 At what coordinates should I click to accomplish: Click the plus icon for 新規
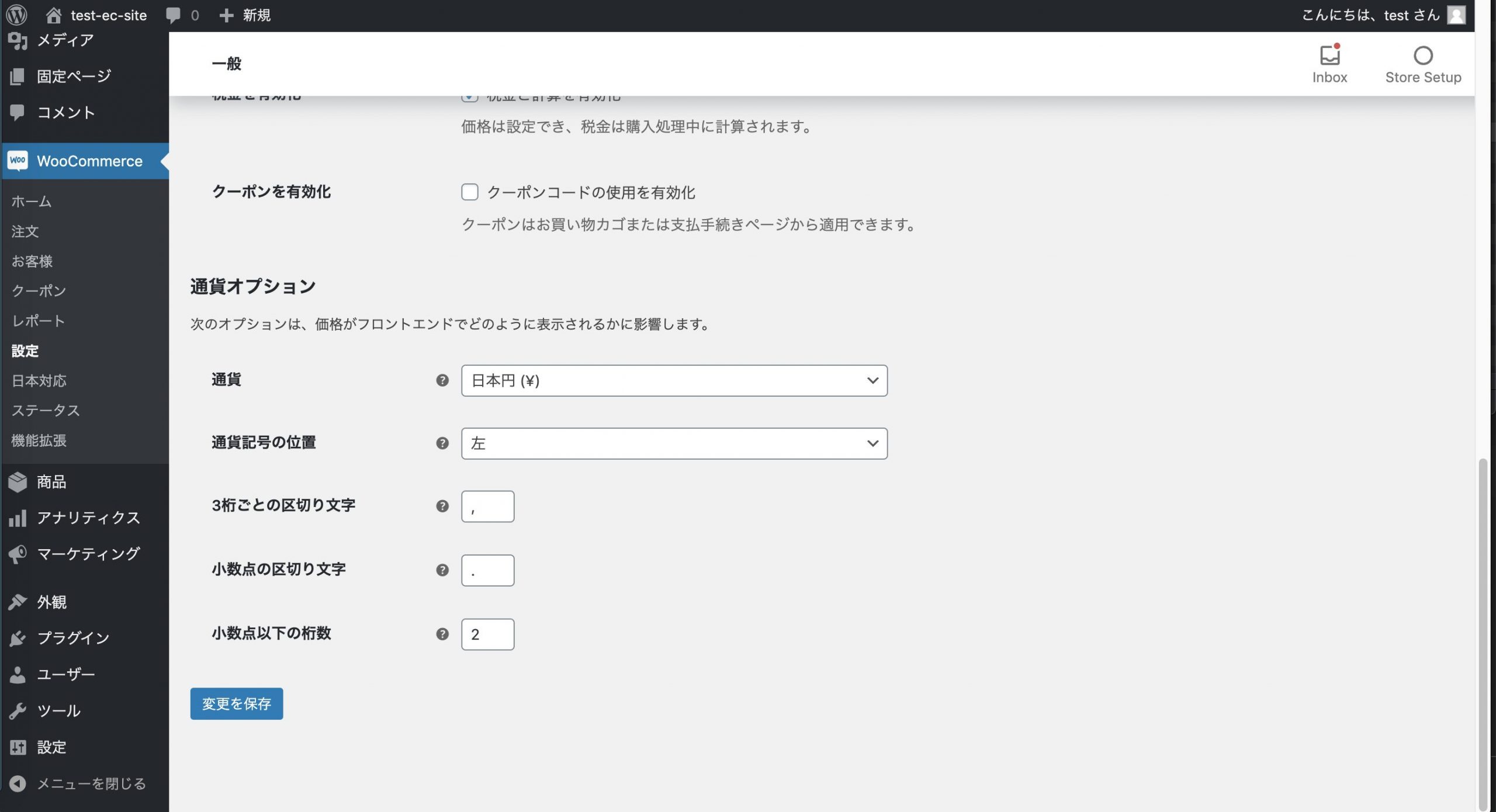226,15
